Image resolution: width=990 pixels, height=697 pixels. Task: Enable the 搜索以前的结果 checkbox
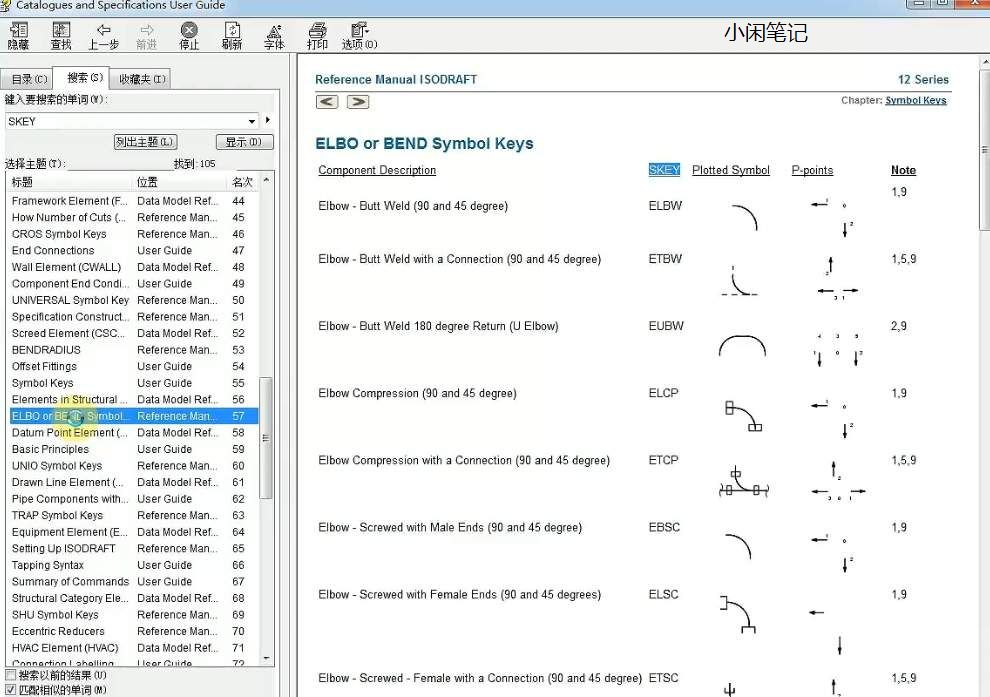pyautogui.click(x=11, y=676)
